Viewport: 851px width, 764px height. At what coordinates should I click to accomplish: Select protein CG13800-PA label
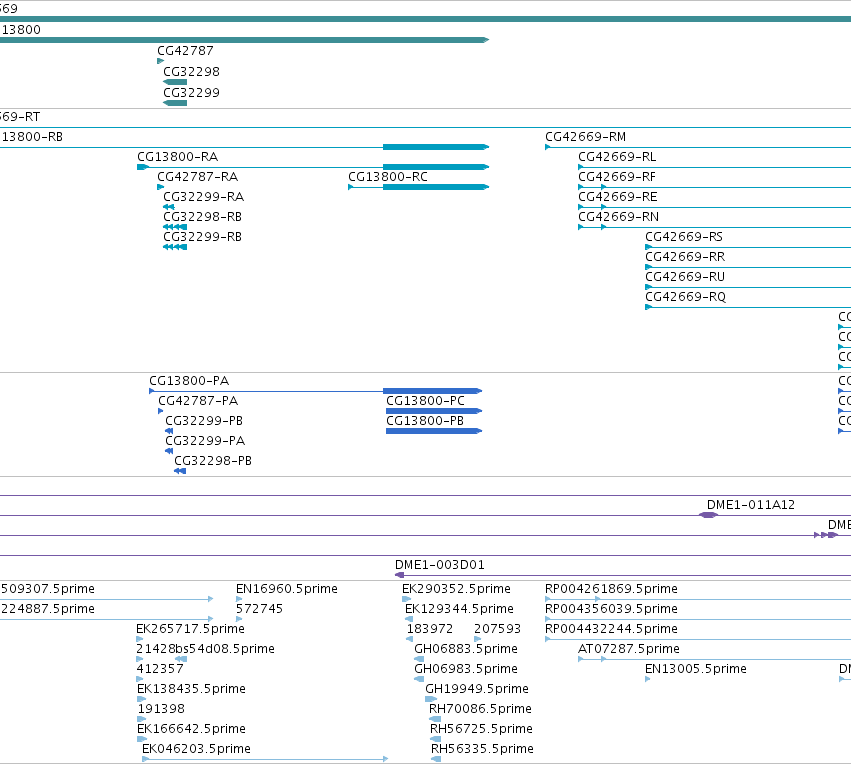pyautogui.click(x=189, y=381)
